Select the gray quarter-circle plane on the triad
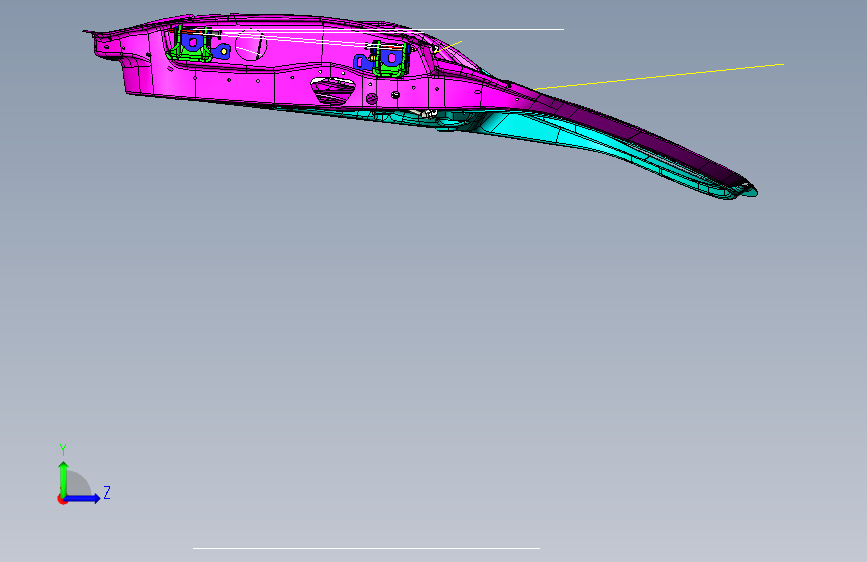Screen dimensions: 867x562 (78, 484)
